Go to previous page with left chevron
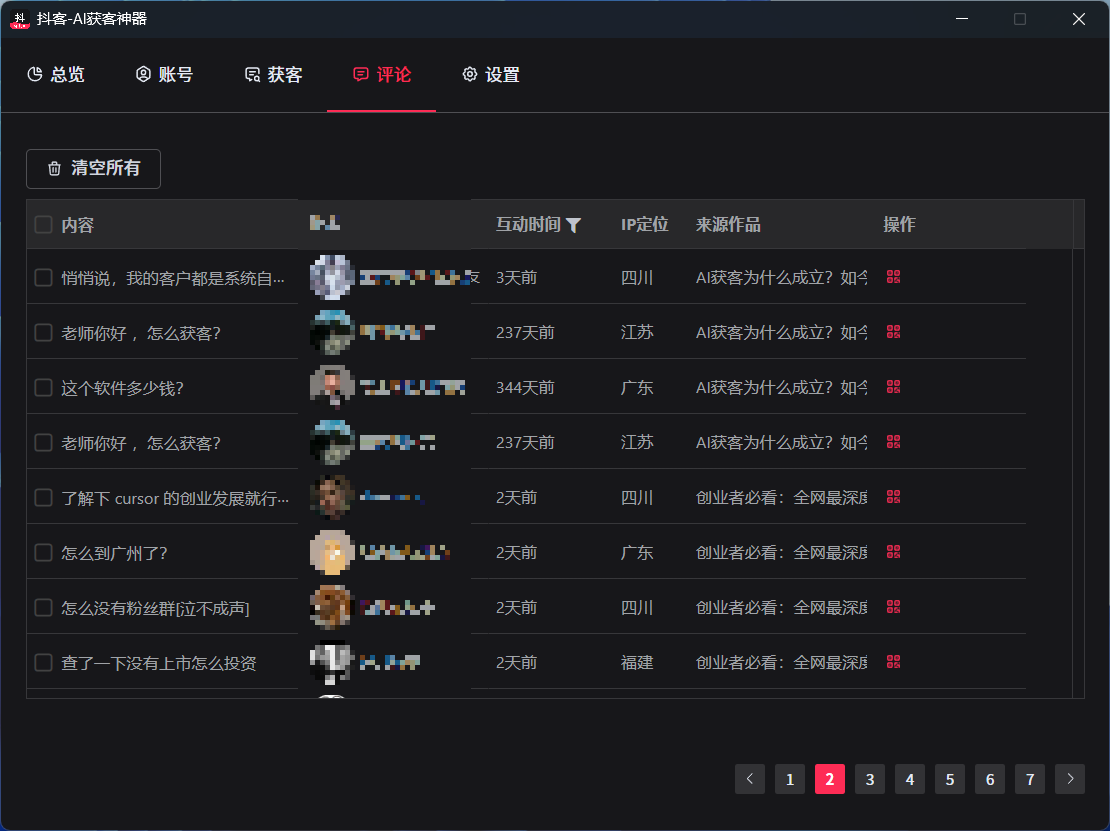This screenshot has height=831, width=1110. 750,779
